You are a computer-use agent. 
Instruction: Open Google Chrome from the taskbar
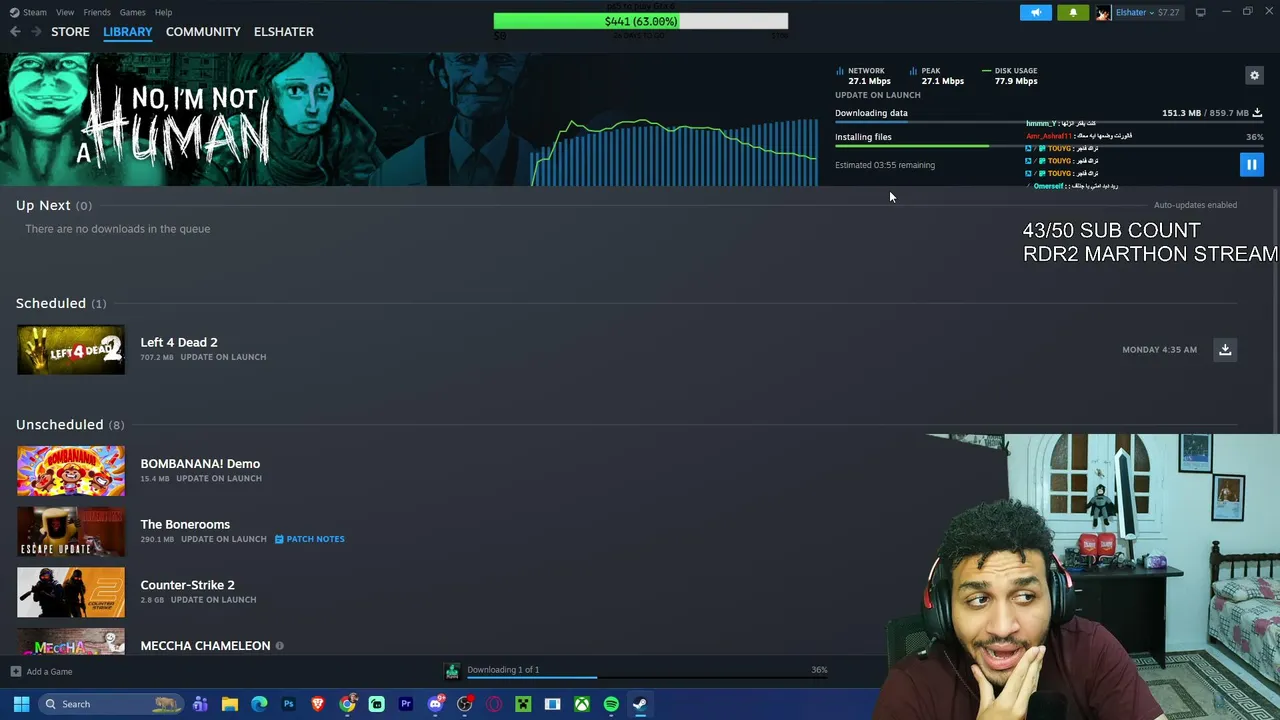[347, 704]
